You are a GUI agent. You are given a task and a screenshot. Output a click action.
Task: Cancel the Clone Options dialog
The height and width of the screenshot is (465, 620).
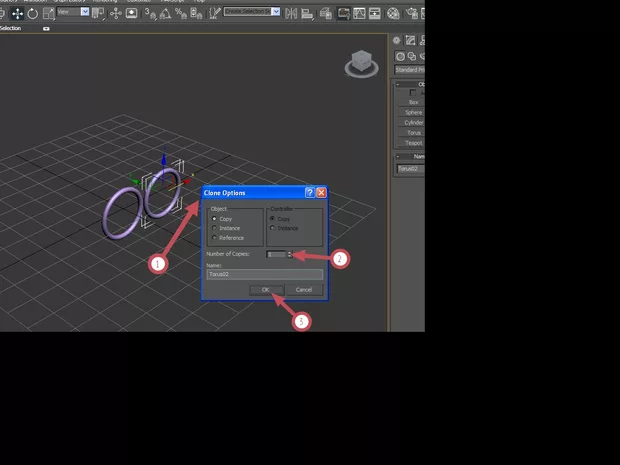click(303, 289)
